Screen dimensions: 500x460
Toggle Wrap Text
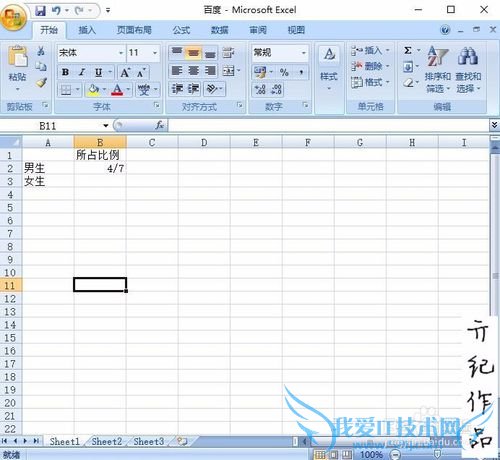228,52
